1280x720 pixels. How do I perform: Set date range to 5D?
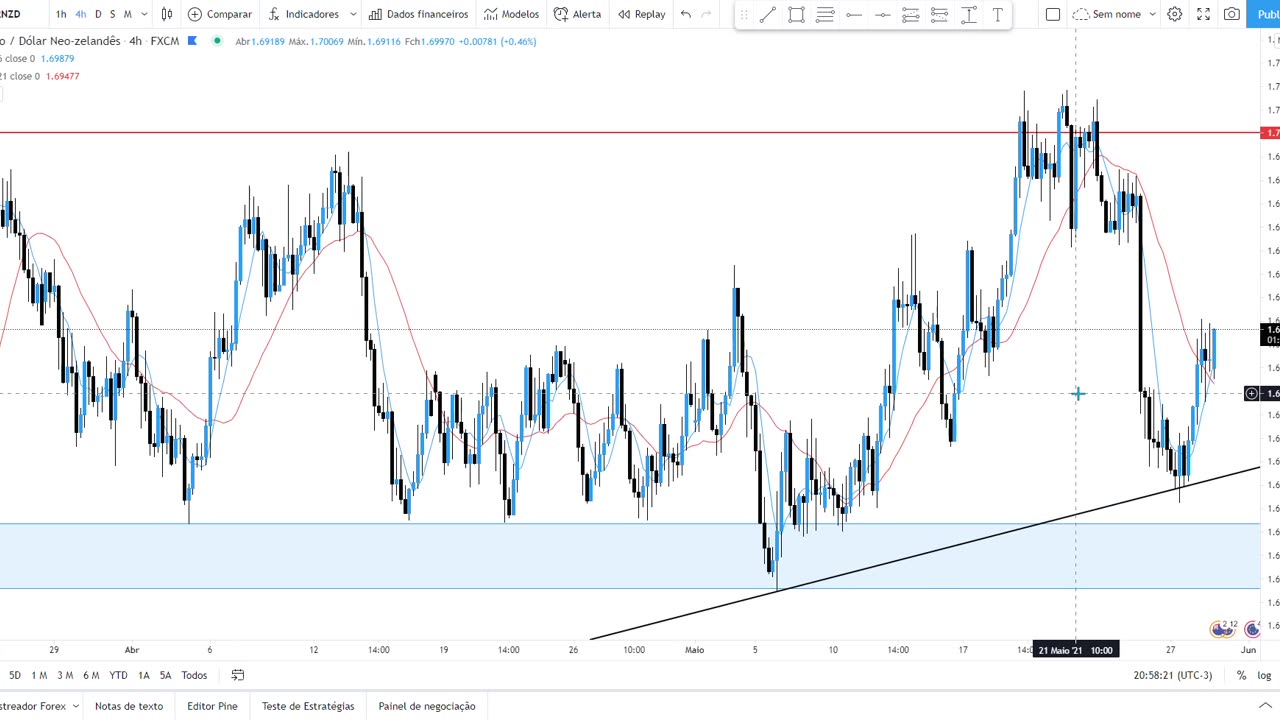(x=15, y=675)
